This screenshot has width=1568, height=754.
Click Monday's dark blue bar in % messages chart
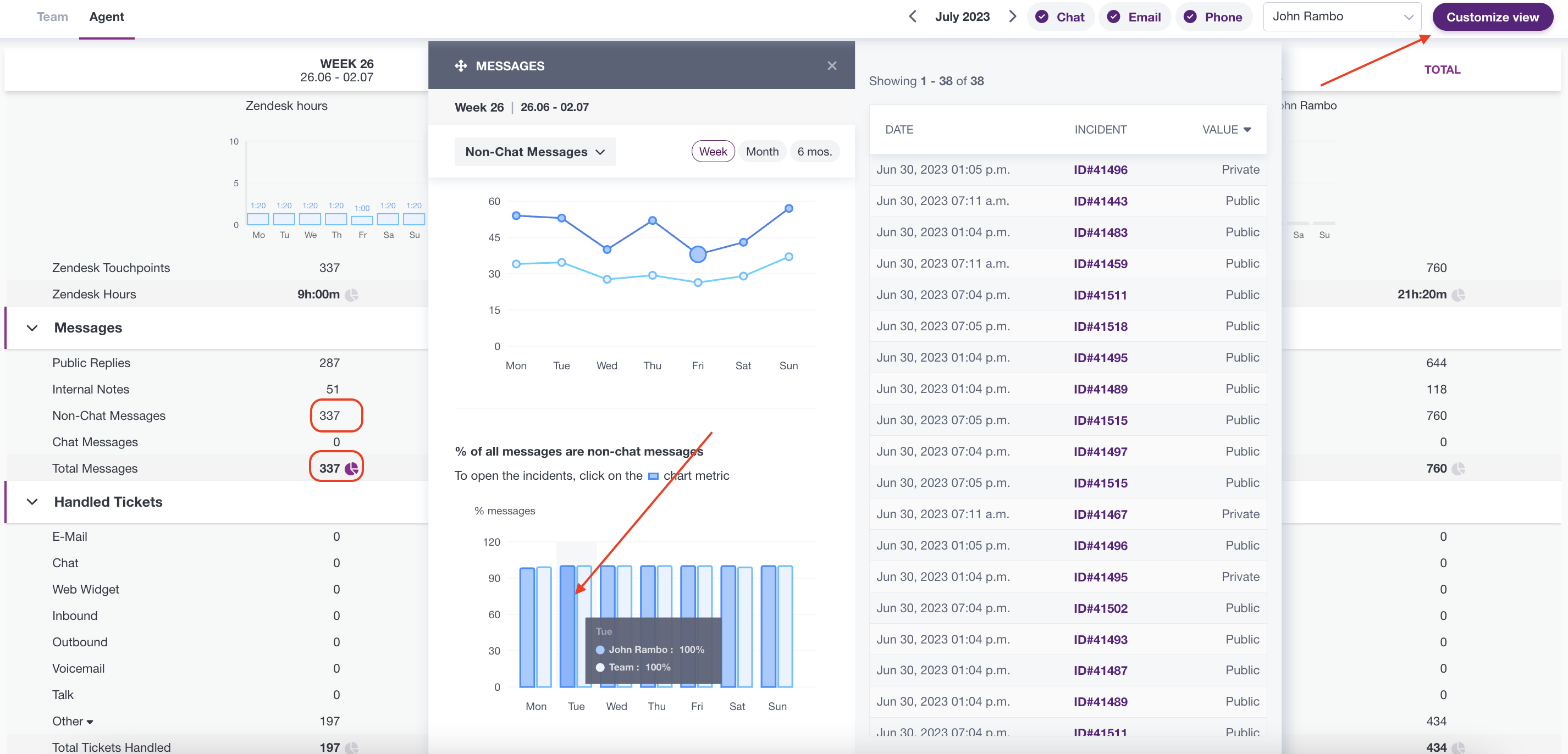tap(527, 628)
